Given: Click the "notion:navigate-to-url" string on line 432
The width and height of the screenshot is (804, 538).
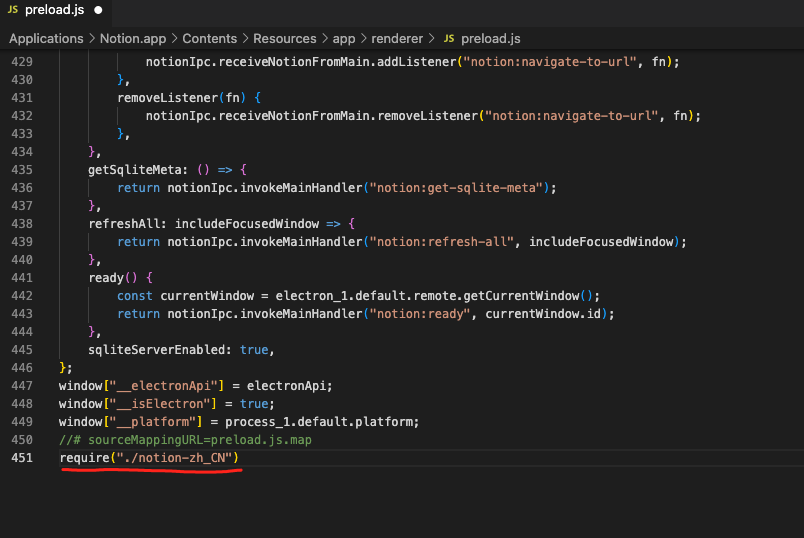Looking at the screenshot, I should point(571,116).
